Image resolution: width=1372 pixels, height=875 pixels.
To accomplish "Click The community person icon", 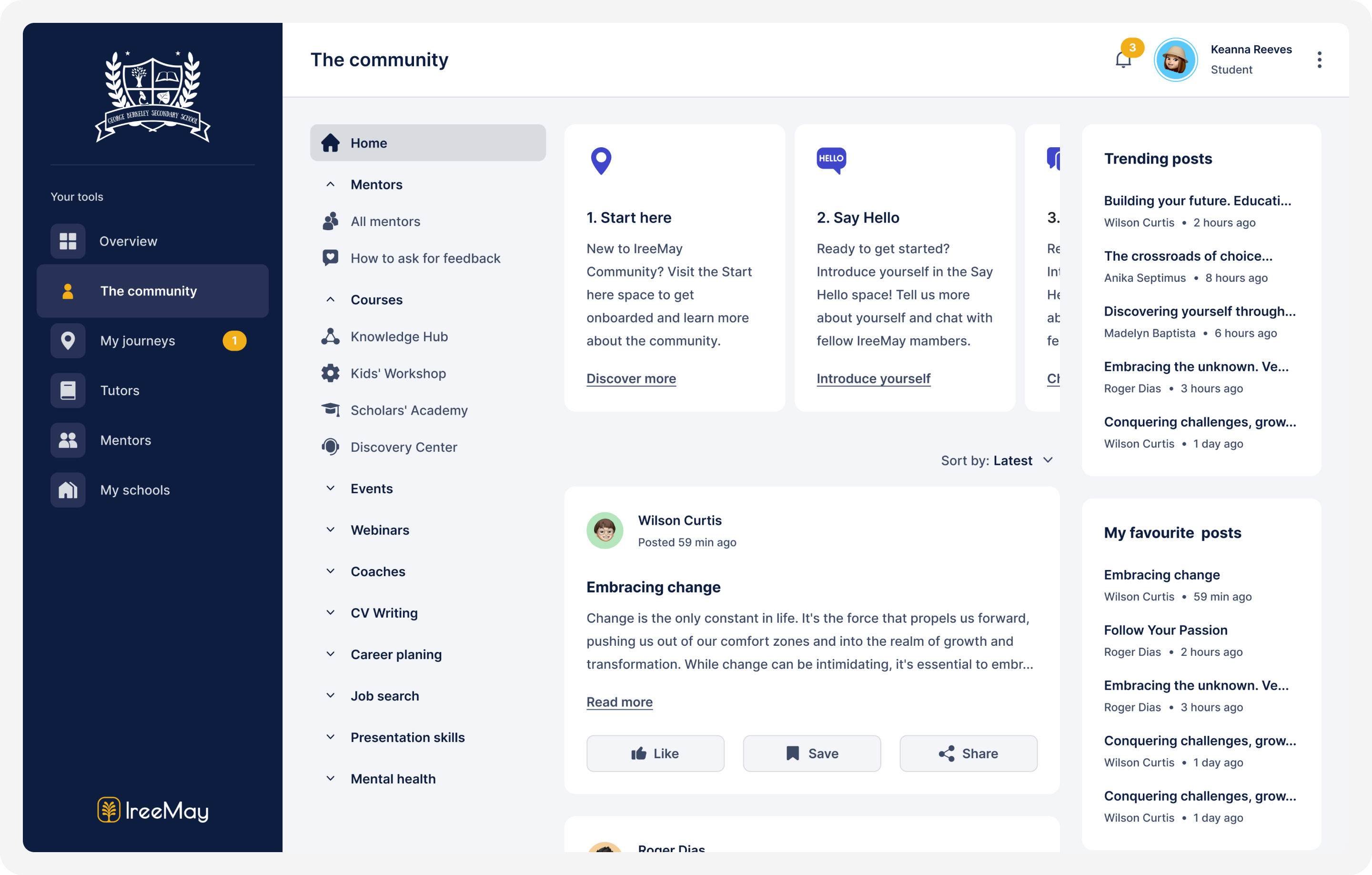I will coord(68,291).
